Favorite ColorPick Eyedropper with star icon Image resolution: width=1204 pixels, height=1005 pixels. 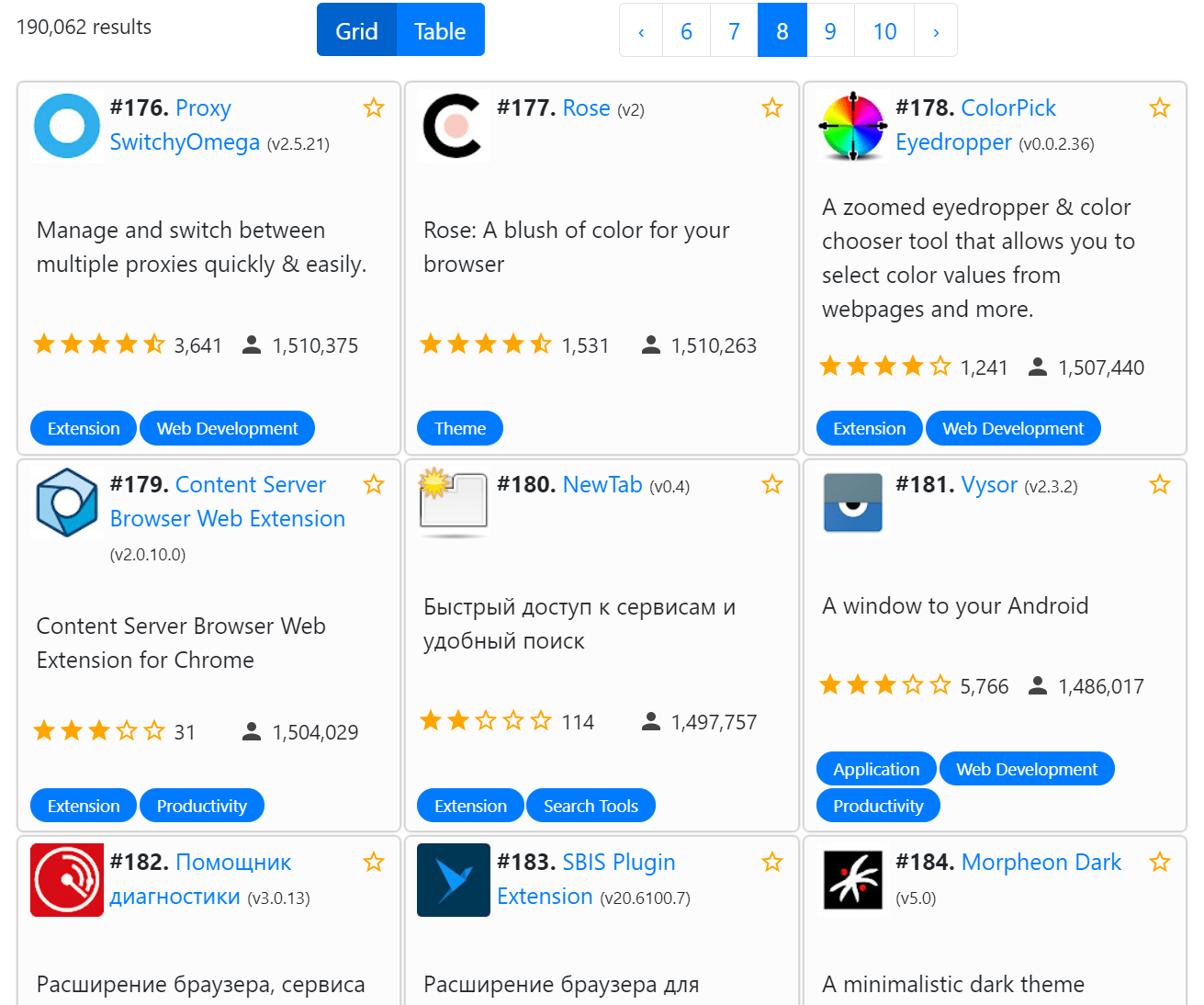[x=1160, y=108]
